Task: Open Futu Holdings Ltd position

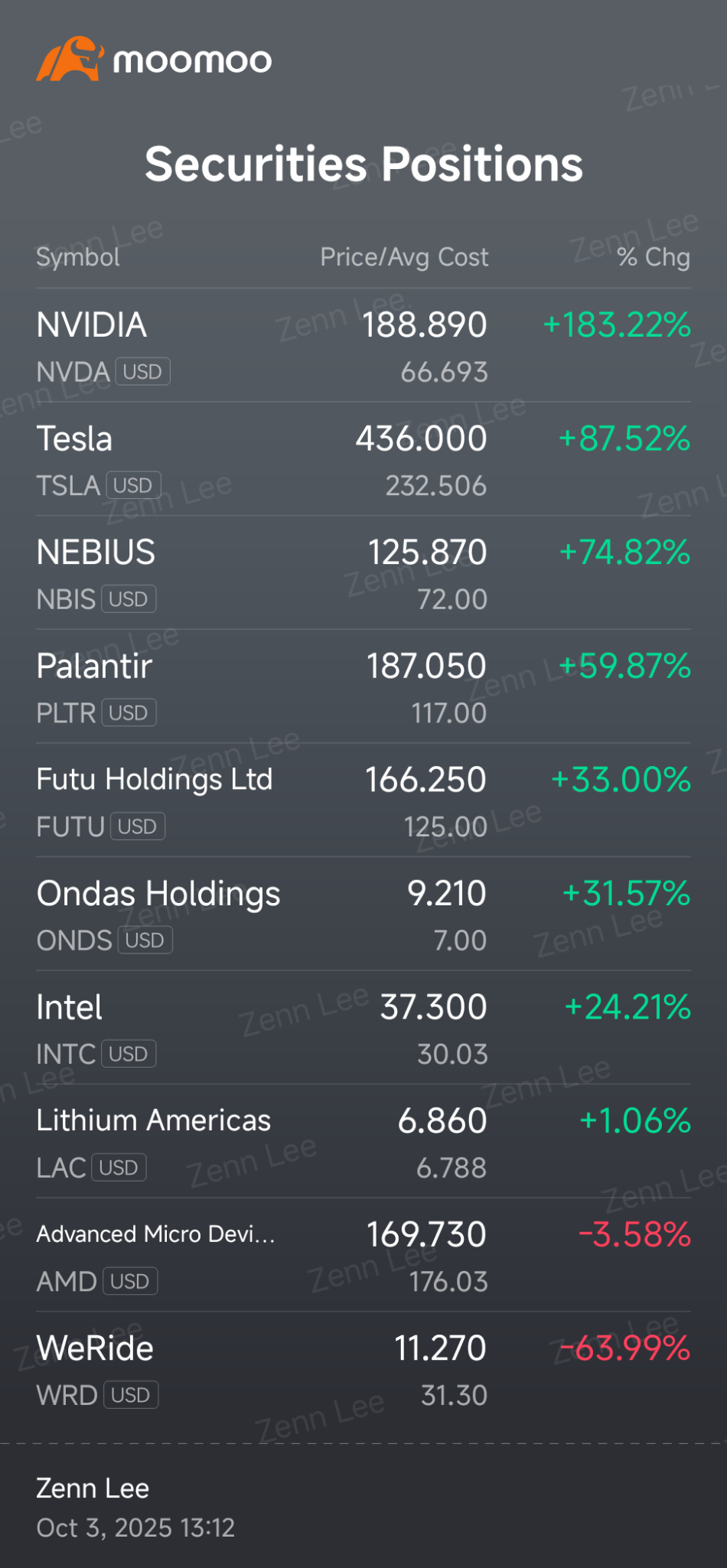Action: (x=363, y=800)
